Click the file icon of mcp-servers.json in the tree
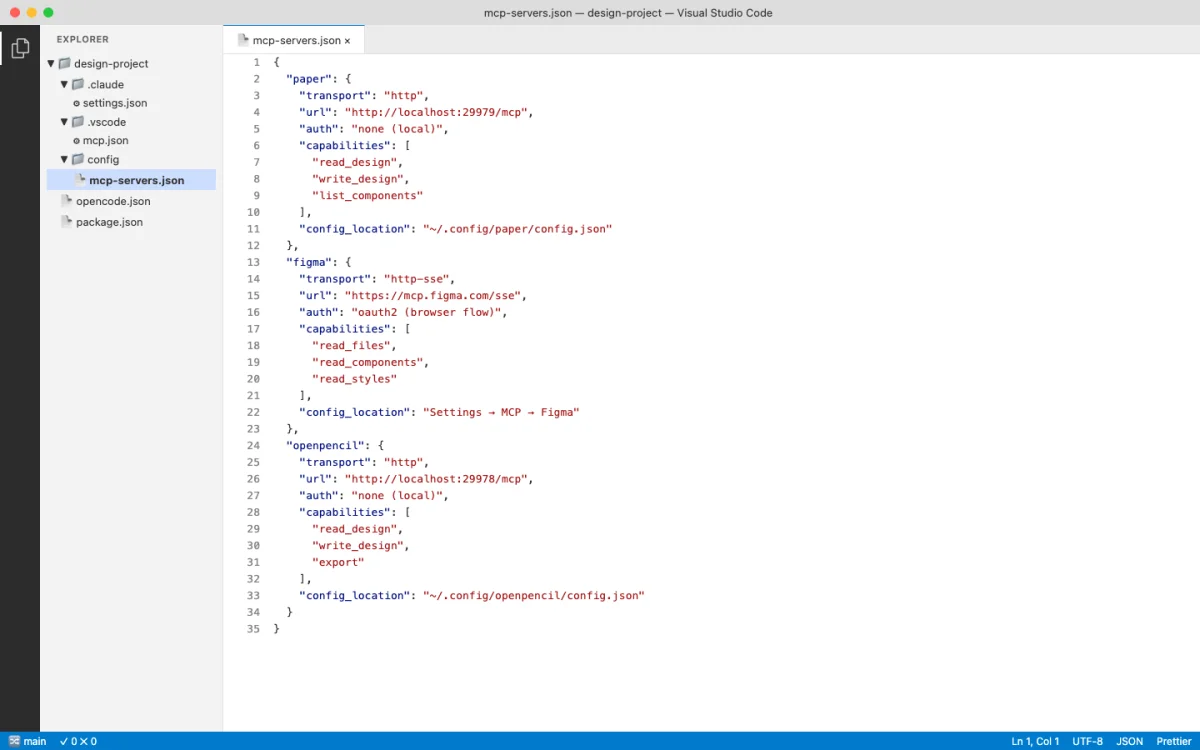 (x=80, y=180)
